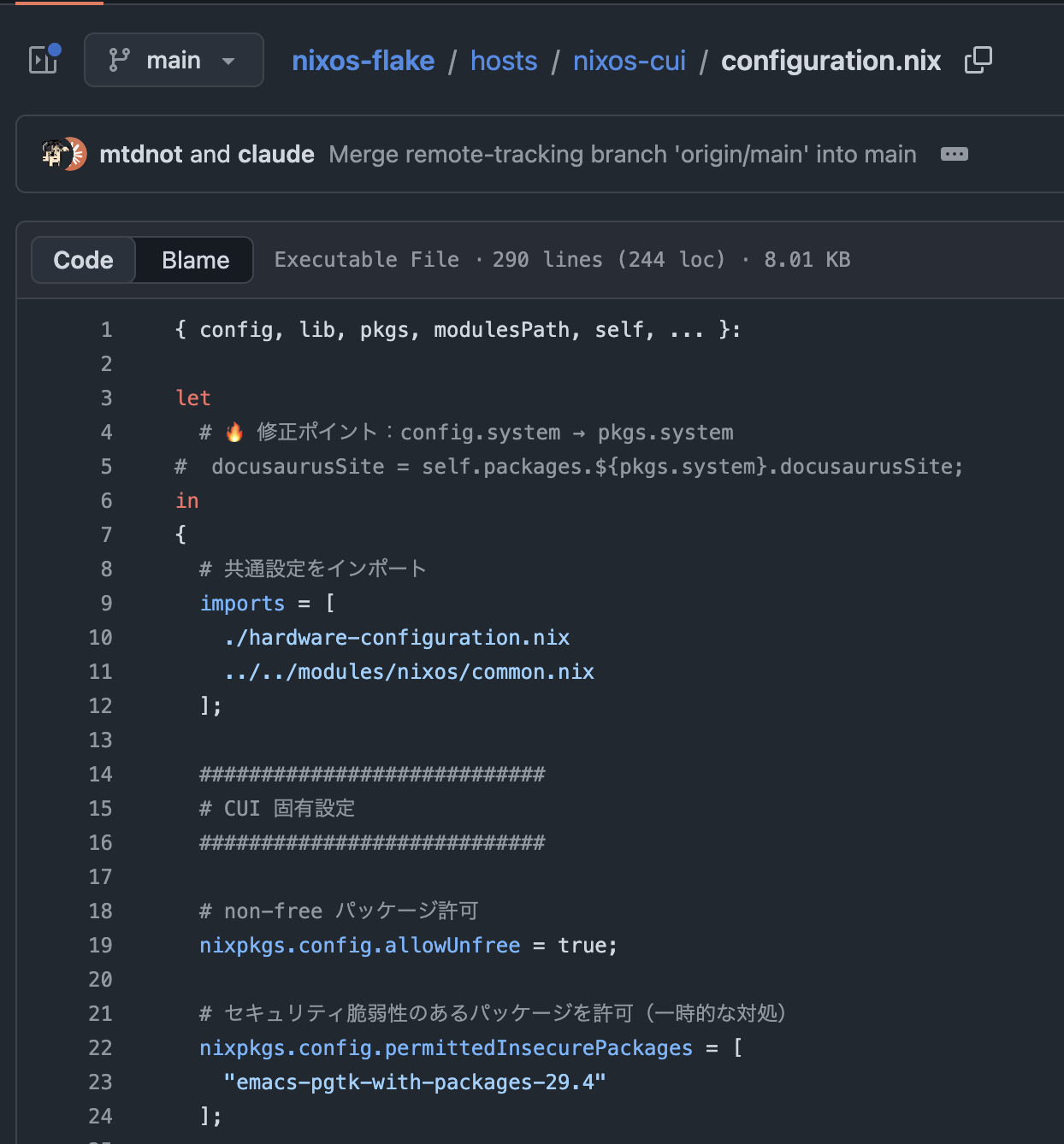Select line number 1
This screenshot has height=1144, width=1064.
tap(106, 330)
